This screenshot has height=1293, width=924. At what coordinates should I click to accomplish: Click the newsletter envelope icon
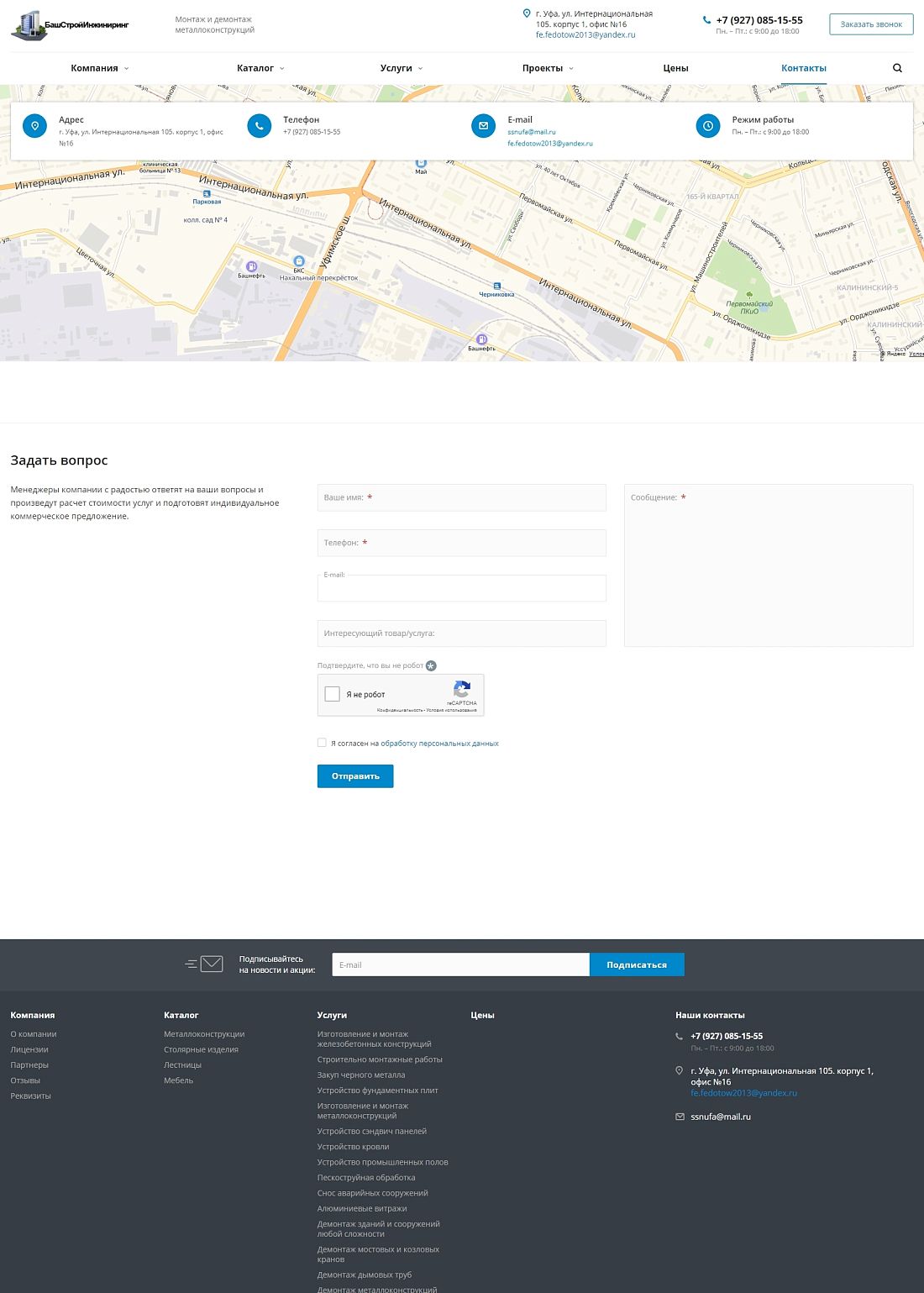pyautogui.click(x=204, y=964)
